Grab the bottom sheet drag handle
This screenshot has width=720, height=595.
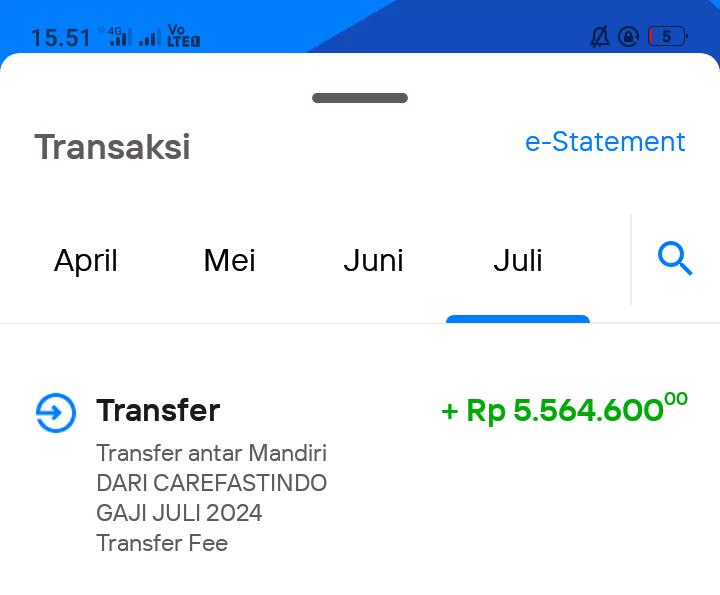click(360, 98)
